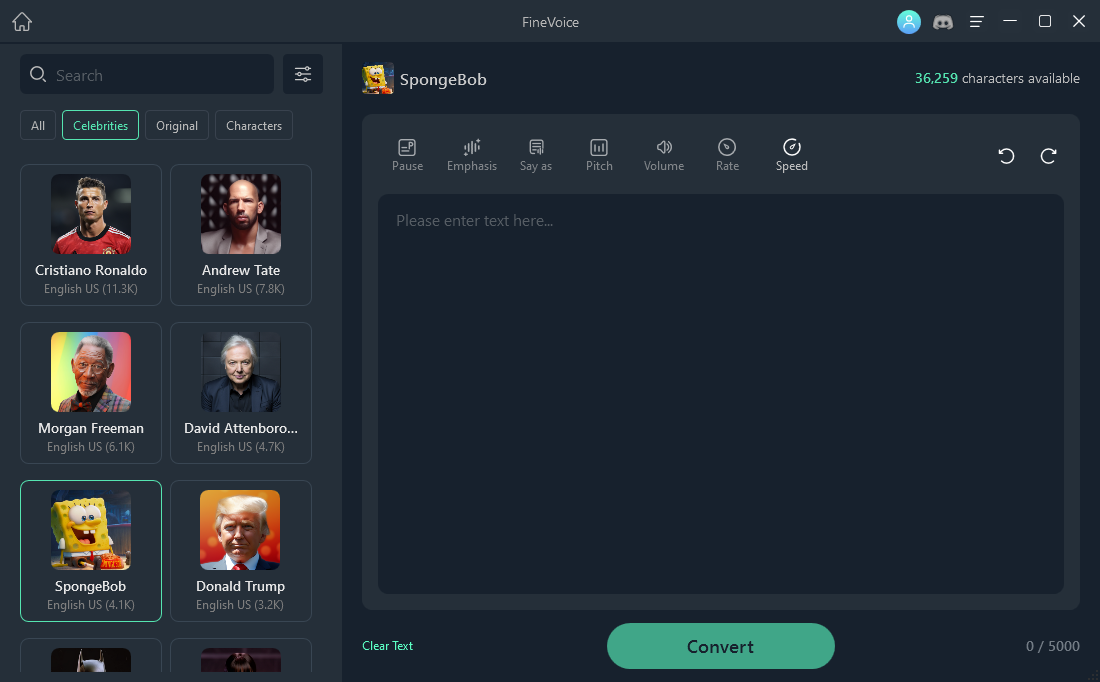
Task: Pick the Donald Trump voice card
Action: 241,551
